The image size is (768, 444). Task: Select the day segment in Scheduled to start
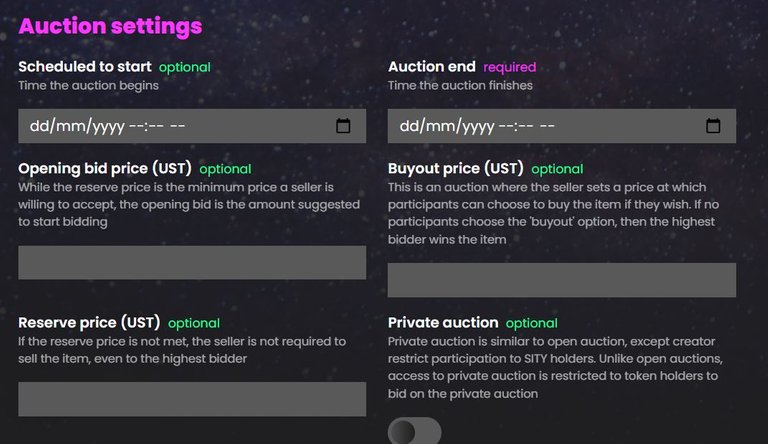pos(39,126)
